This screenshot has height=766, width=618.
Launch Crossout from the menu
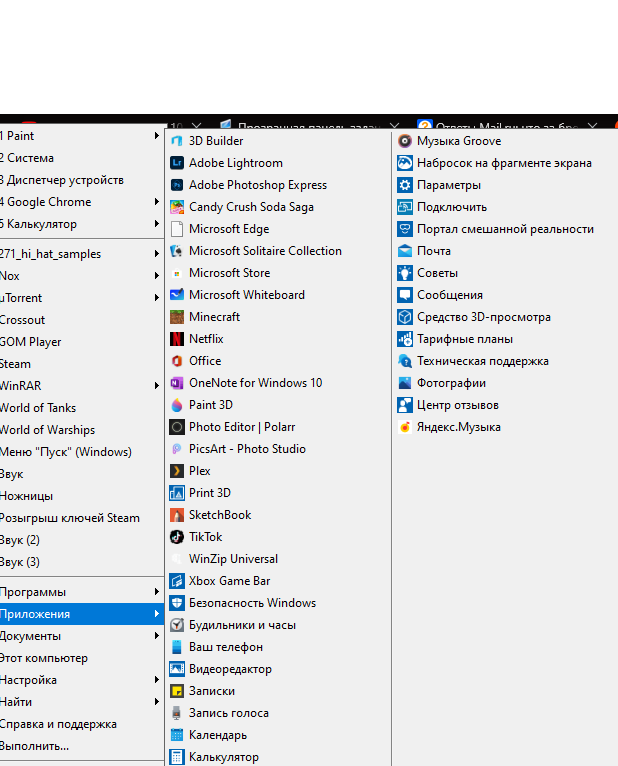point(82,319)
